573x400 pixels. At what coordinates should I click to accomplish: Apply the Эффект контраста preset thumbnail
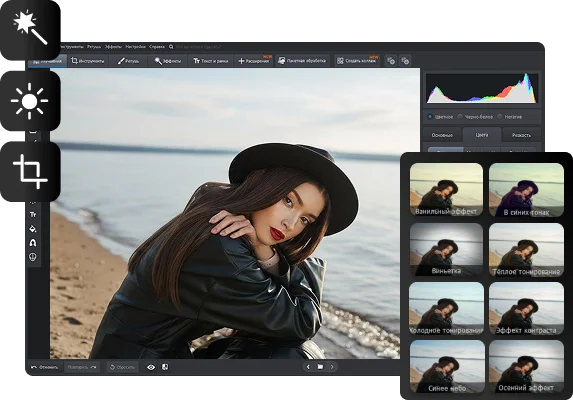point(526,309)
